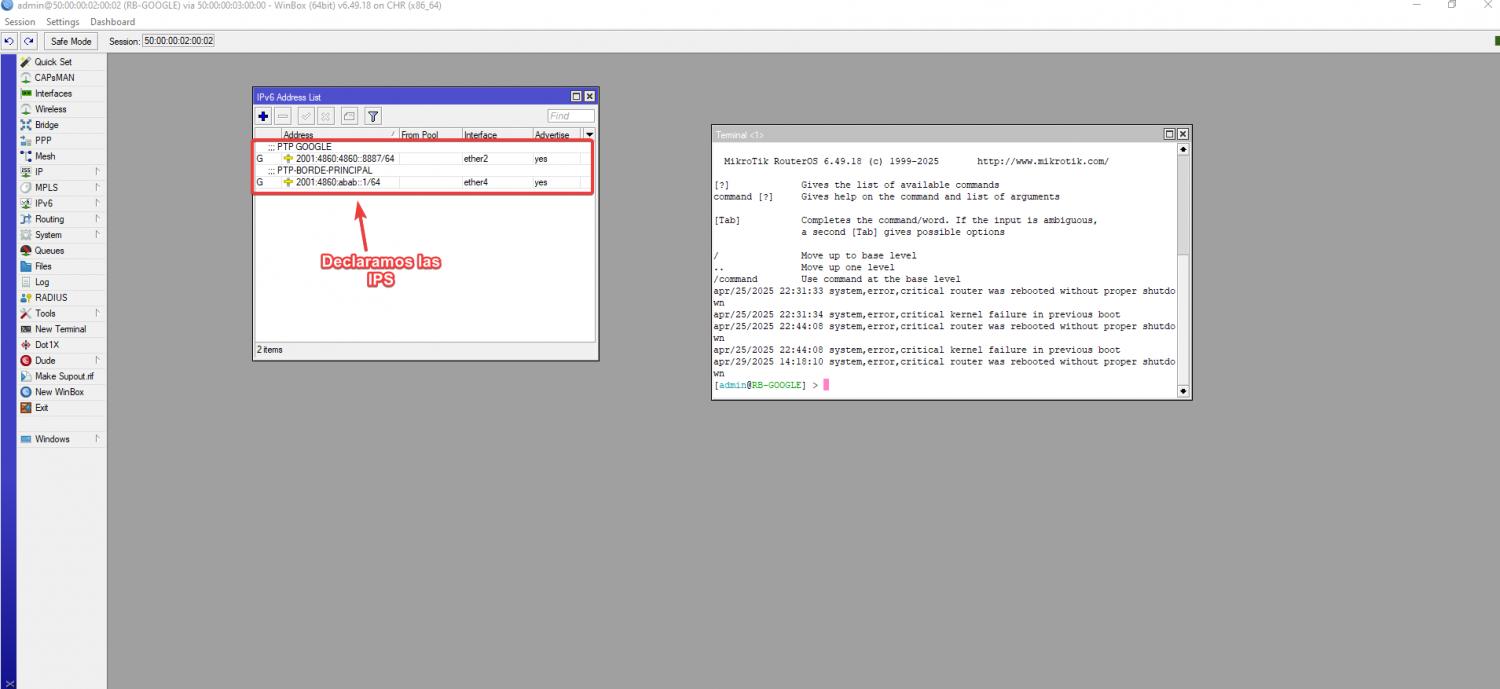Open the Session menu

[x=19, y=22]
